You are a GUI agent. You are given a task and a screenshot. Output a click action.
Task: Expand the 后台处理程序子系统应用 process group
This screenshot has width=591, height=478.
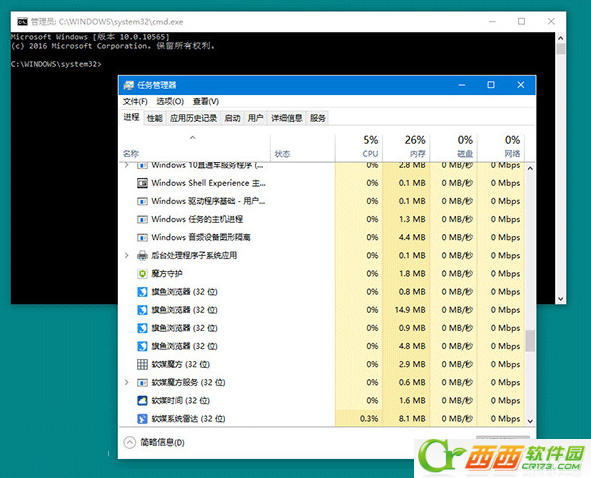coord(127,256)
